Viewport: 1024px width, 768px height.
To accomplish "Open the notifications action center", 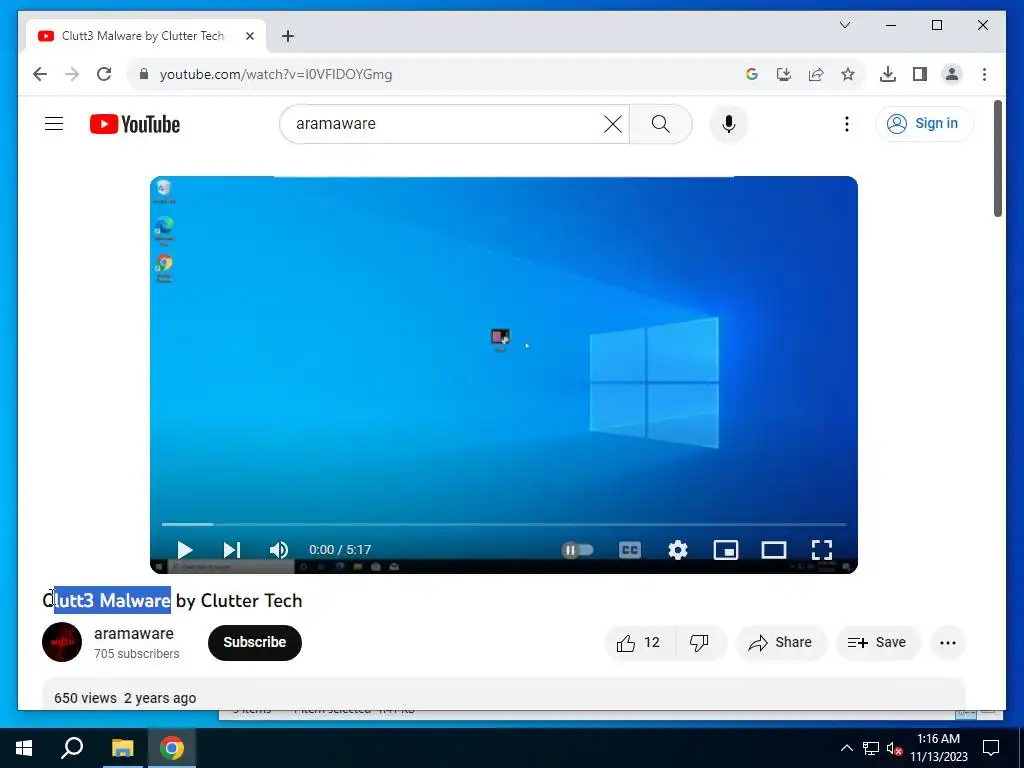I will click(991, 748).
